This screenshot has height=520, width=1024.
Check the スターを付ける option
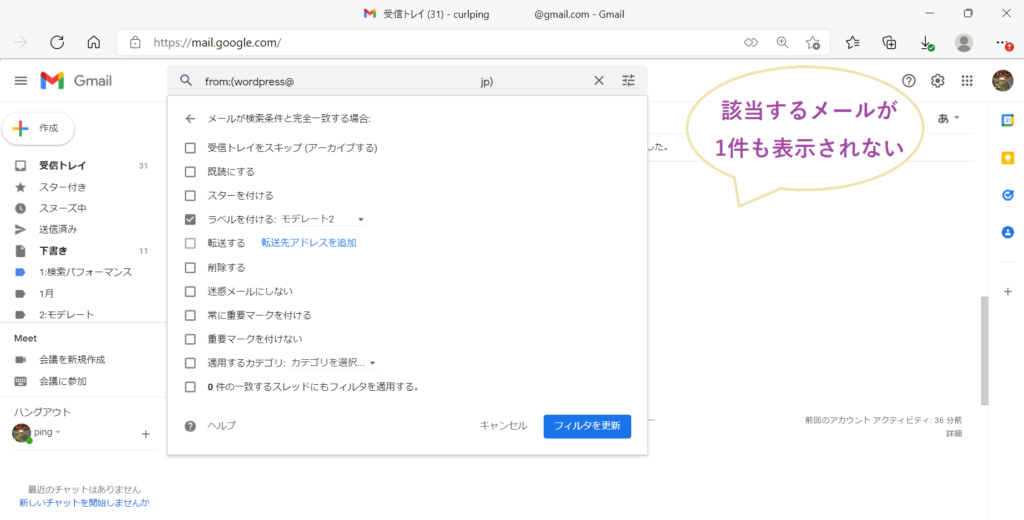pos(190,195)
